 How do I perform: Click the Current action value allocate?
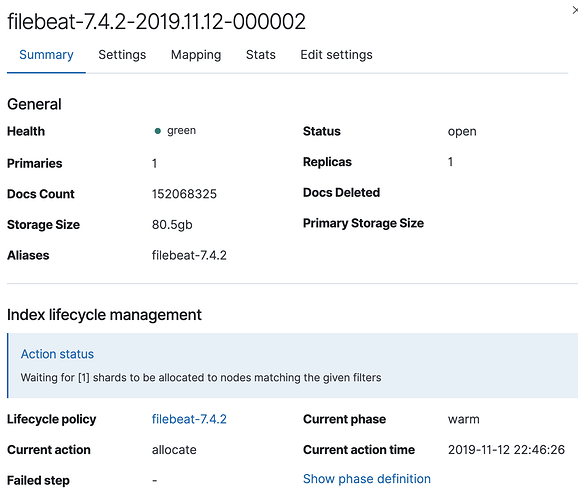174,450
